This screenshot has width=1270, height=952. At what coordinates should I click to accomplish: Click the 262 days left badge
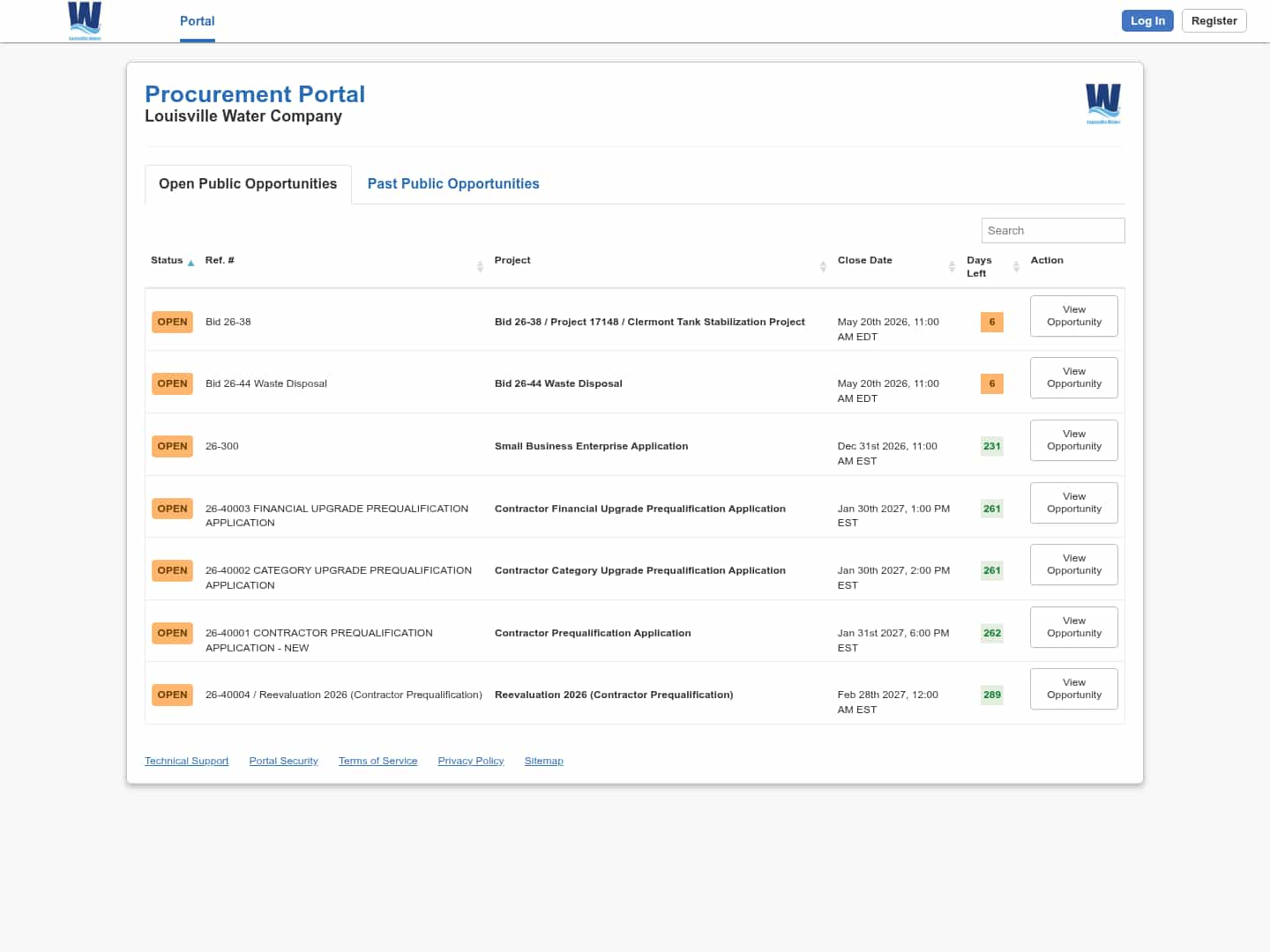tap(992, 633)
